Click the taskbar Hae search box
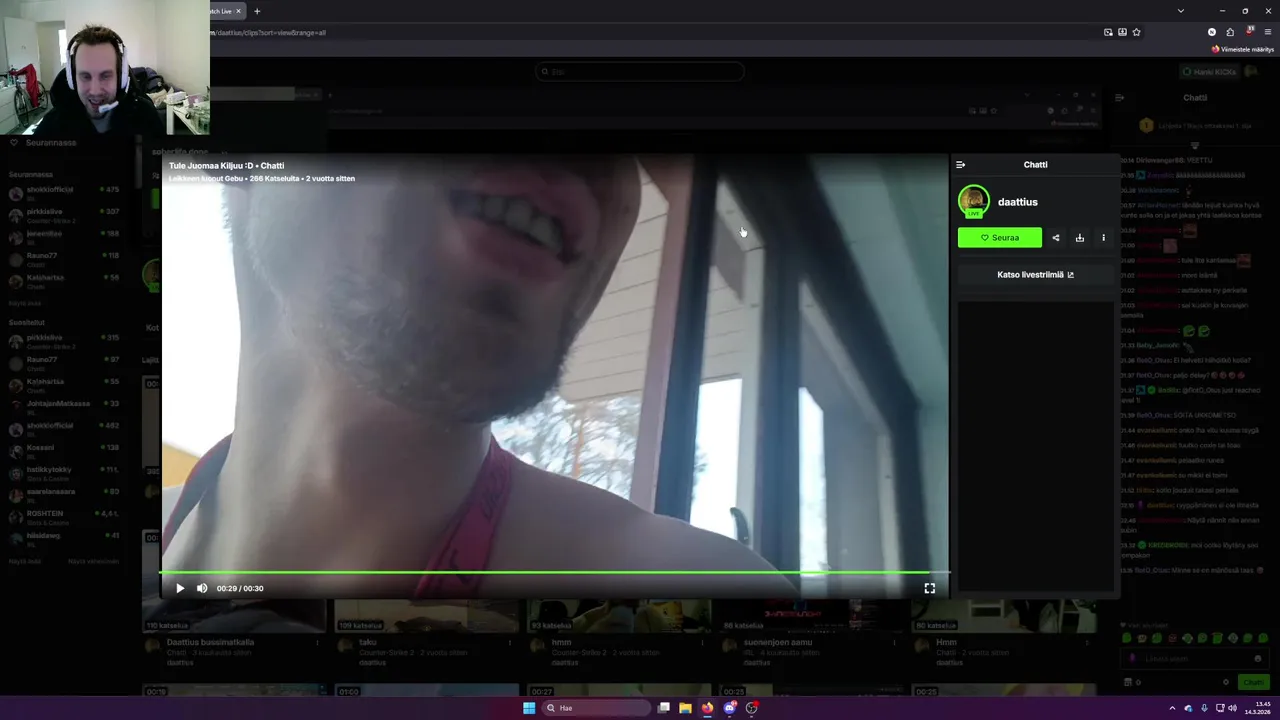 595,708
